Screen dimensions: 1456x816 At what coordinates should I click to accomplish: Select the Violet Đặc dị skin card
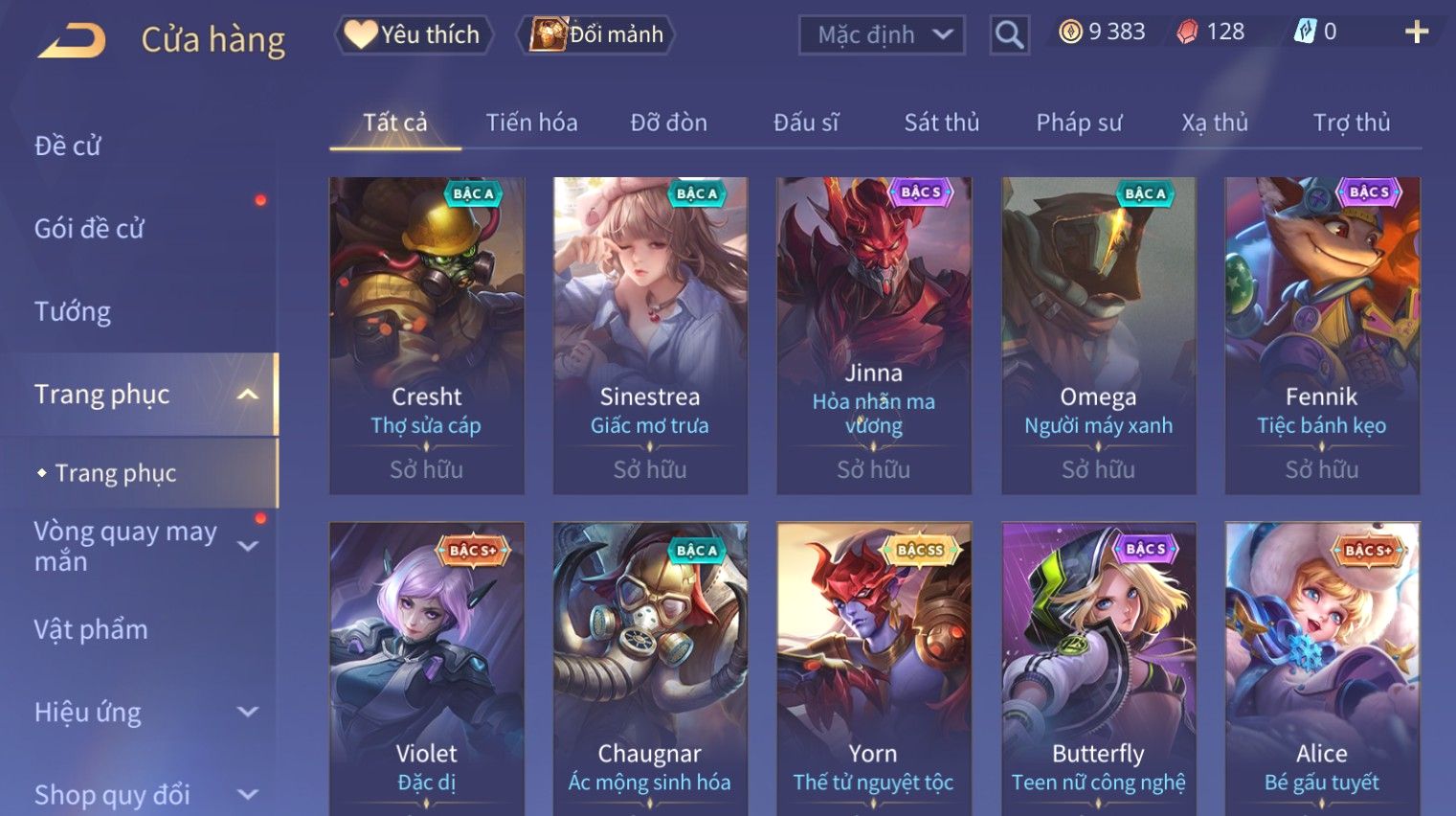click(x=427, y=669)
